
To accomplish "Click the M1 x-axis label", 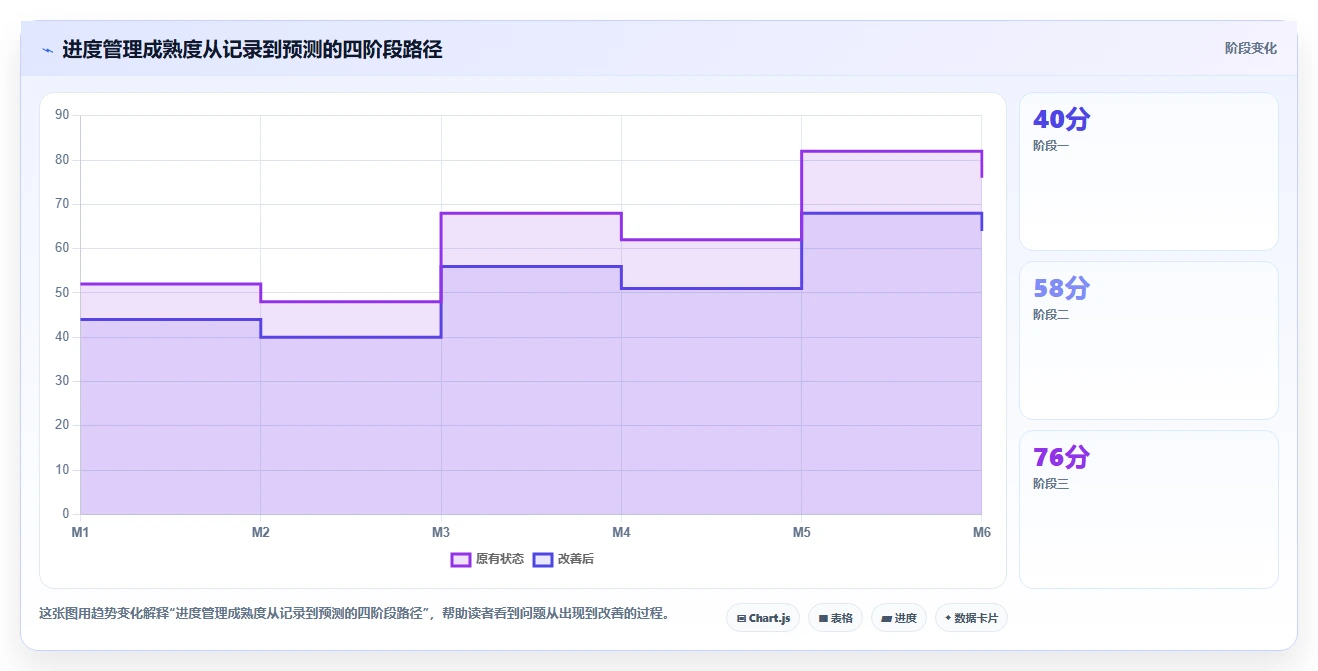I will click(x=80, y=532).
